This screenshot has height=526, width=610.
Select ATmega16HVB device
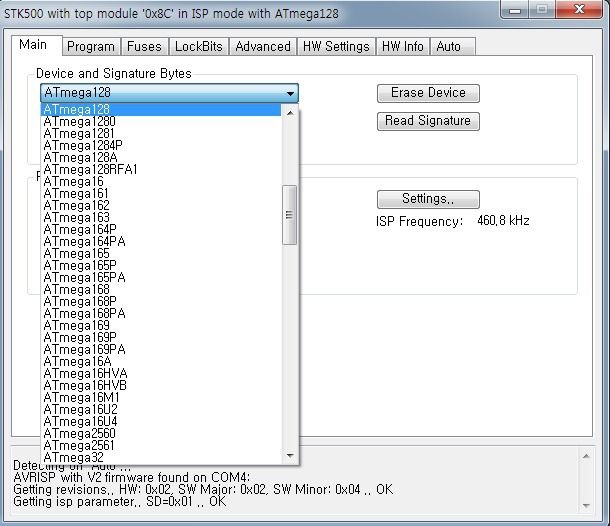coord(161,386)
